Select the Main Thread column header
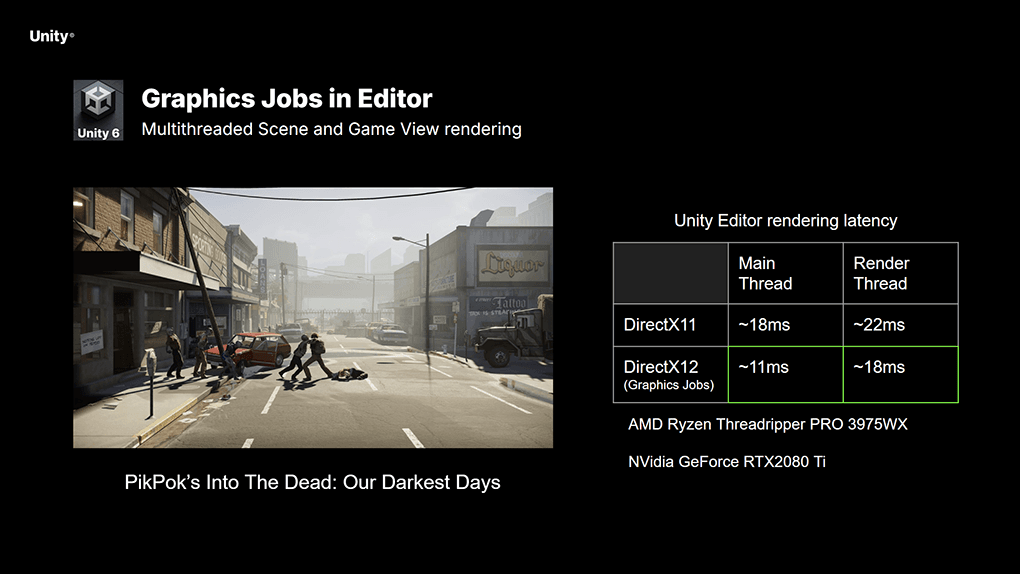The height and width of the screenshot is (574, 1020). click(785, 273)
